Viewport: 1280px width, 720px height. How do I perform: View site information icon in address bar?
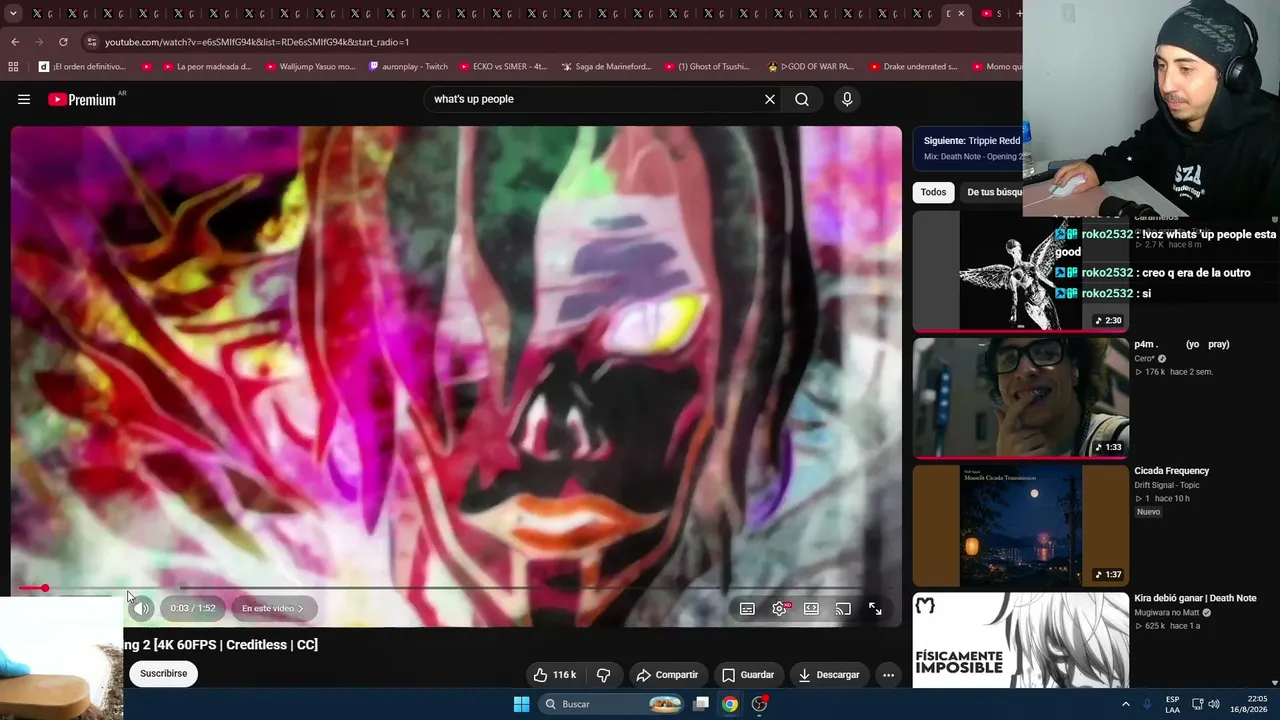91,42
